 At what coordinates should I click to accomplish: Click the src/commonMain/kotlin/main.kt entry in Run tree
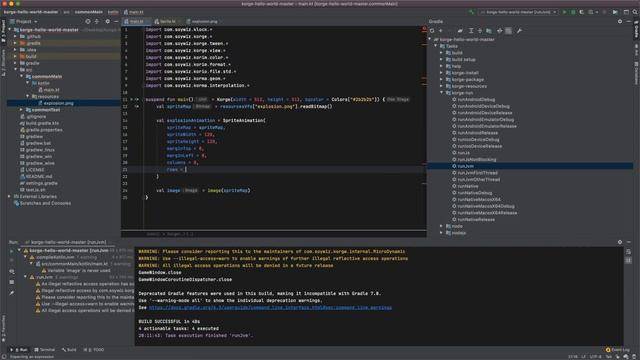point(74,264)
